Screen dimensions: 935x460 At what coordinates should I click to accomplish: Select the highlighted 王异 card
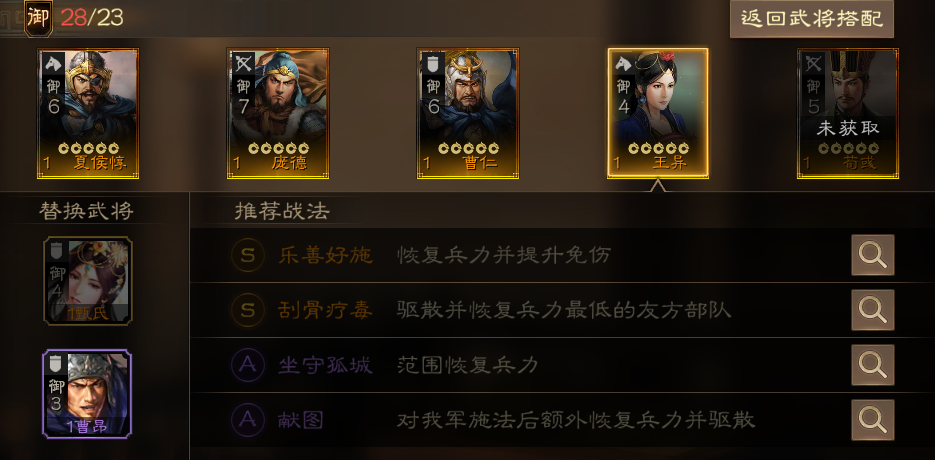658,113
